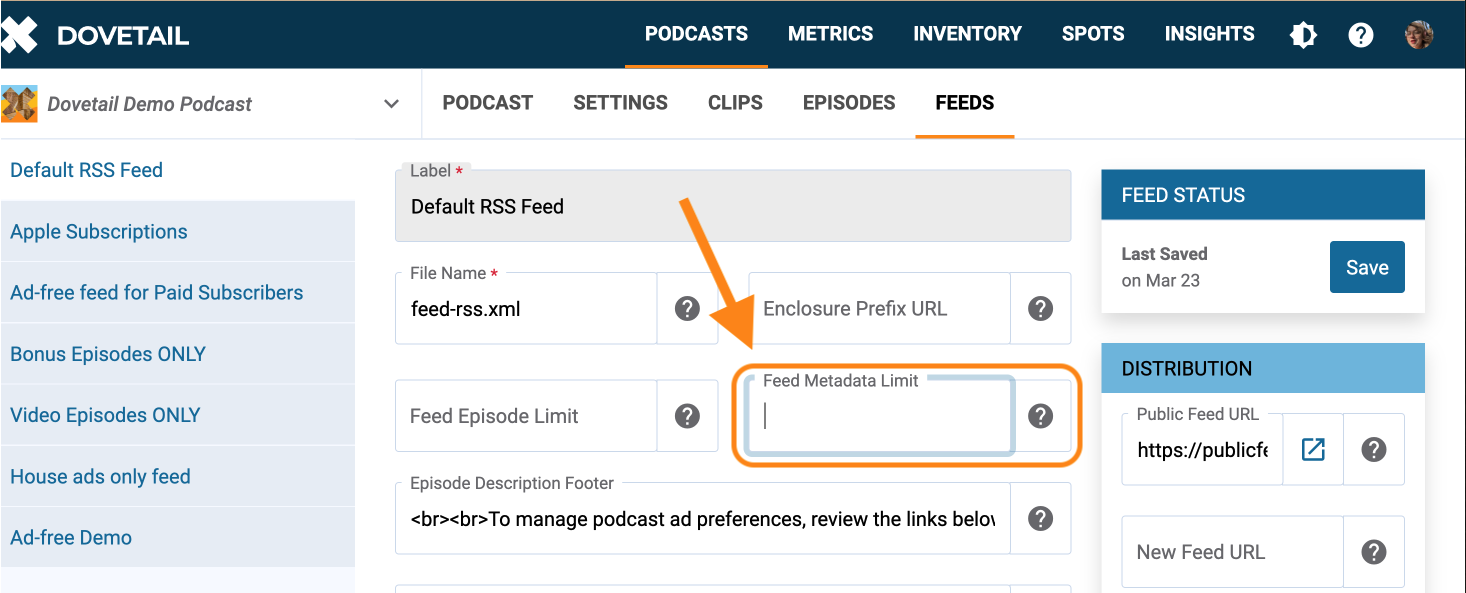Open the Bonus Episodes ONLY feed

point(108,354)
